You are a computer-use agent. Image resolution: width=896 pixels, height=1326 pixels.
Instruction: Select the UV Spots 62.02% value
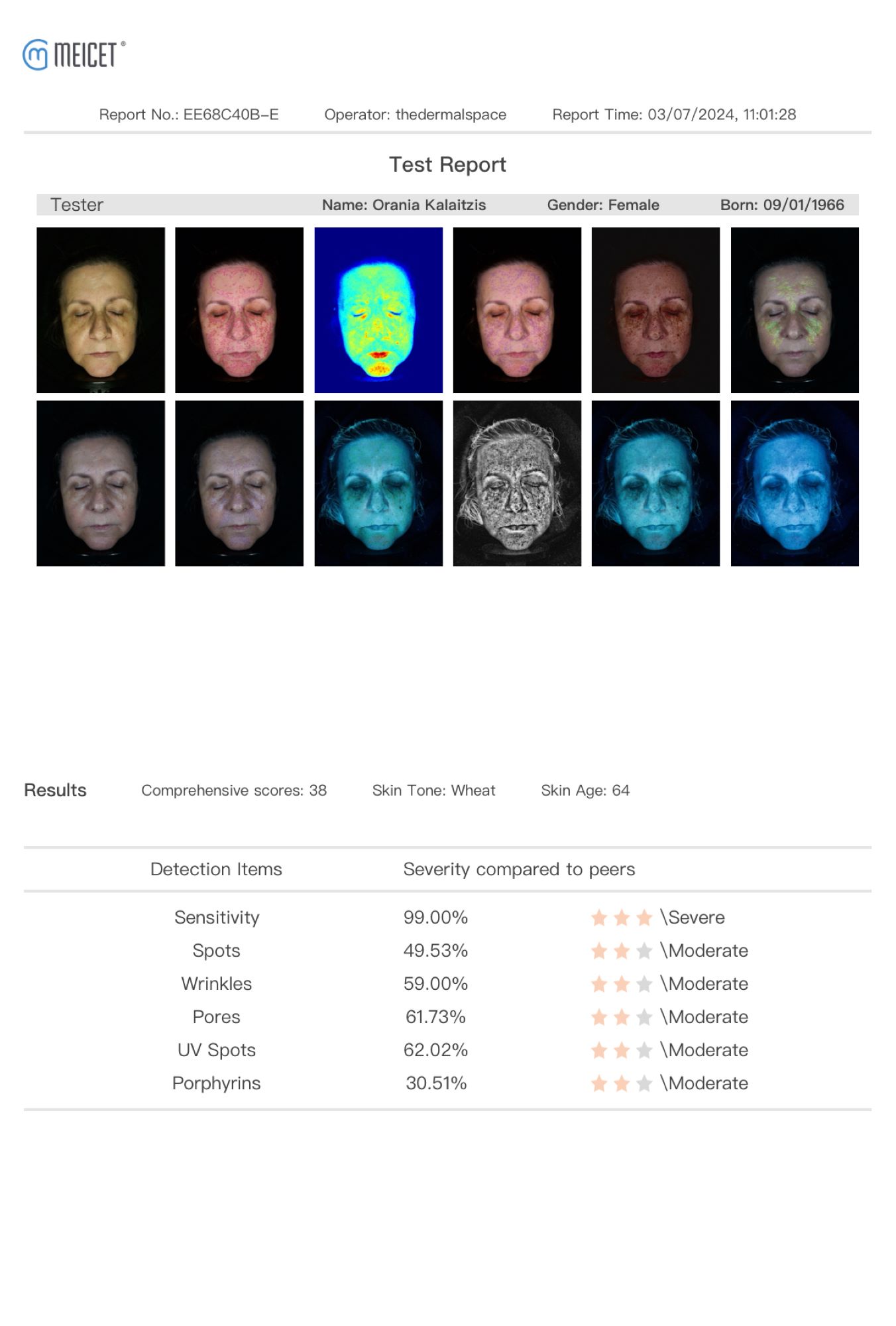tap(435, 1050)
